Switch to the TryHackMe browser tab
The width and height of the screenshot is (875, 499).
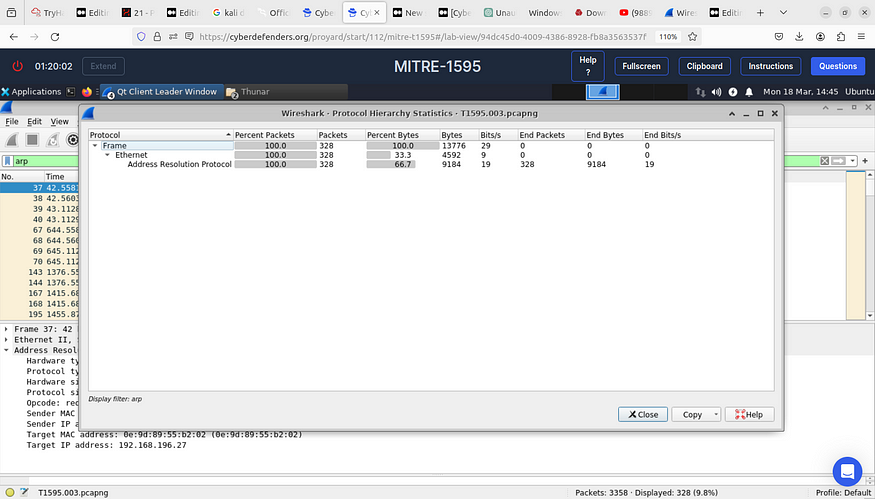click(49, 13)
